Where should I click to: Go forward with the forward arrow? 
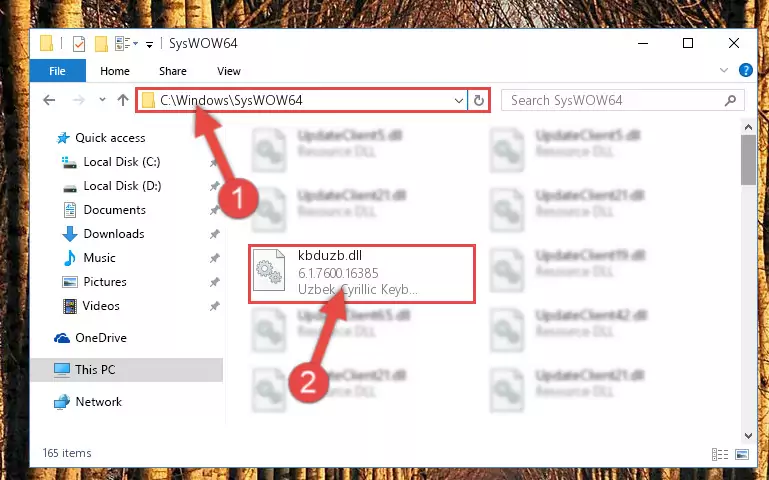(78, 101)
